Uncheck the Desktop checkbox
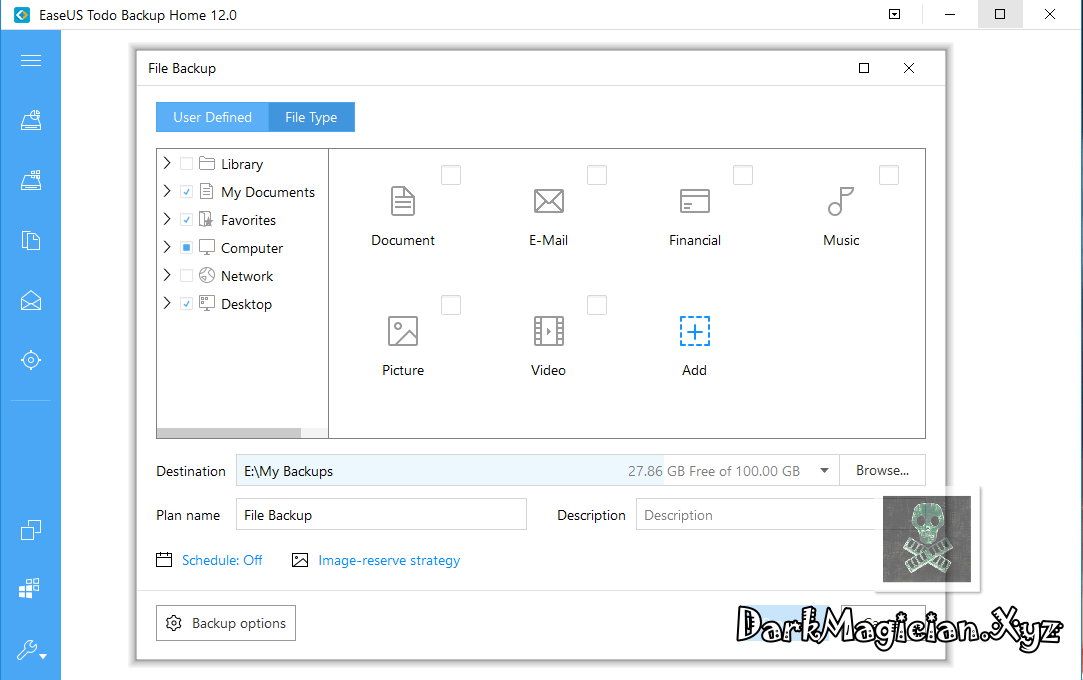The height and width of the screenshot is (680, 1083). (x=186, y=303)
